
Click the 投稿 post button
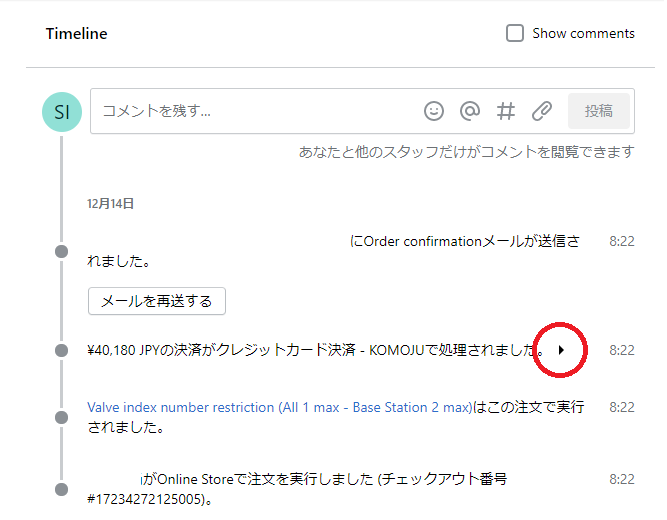coord(599,111)
